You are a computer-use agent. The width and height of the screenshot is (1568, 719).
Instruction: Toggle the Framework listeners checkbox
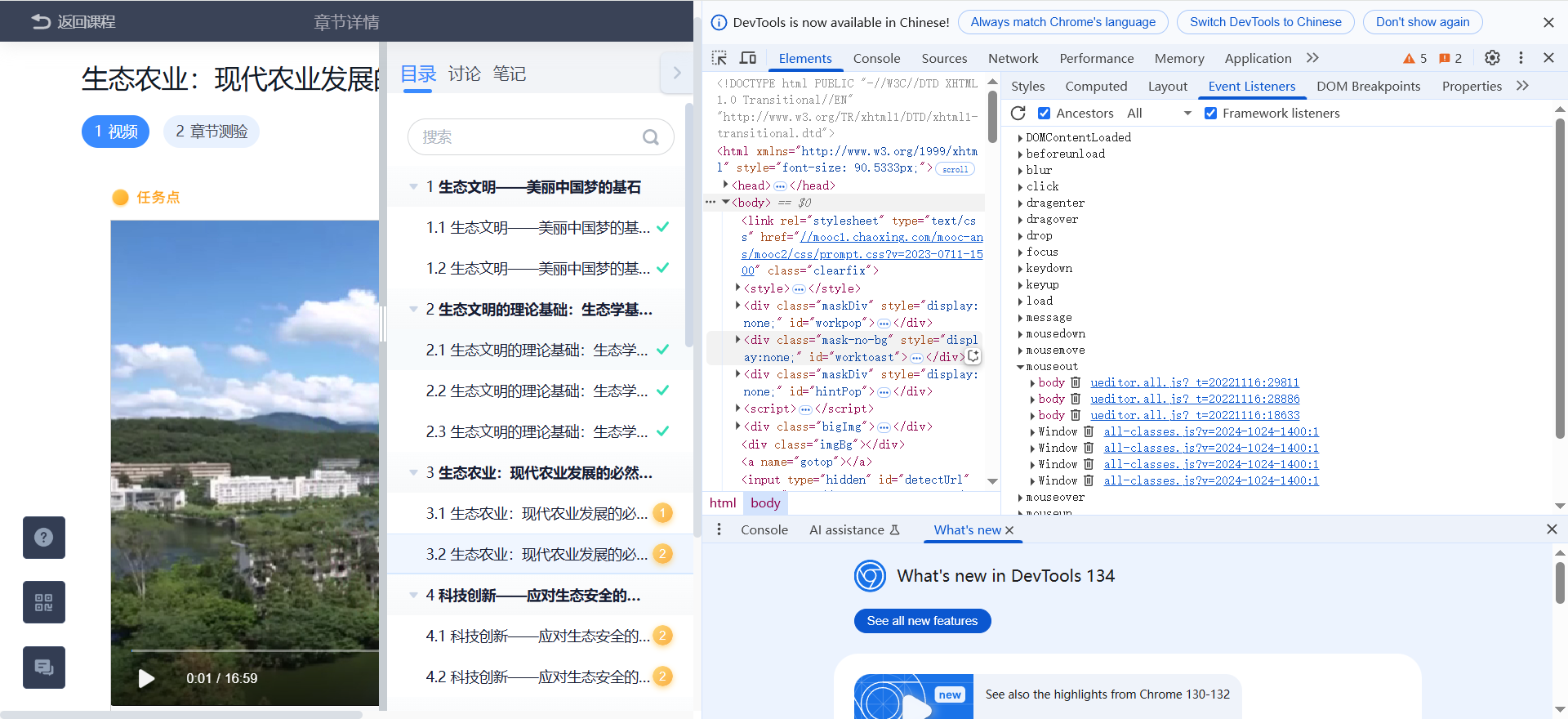[x=1210, y=113]
